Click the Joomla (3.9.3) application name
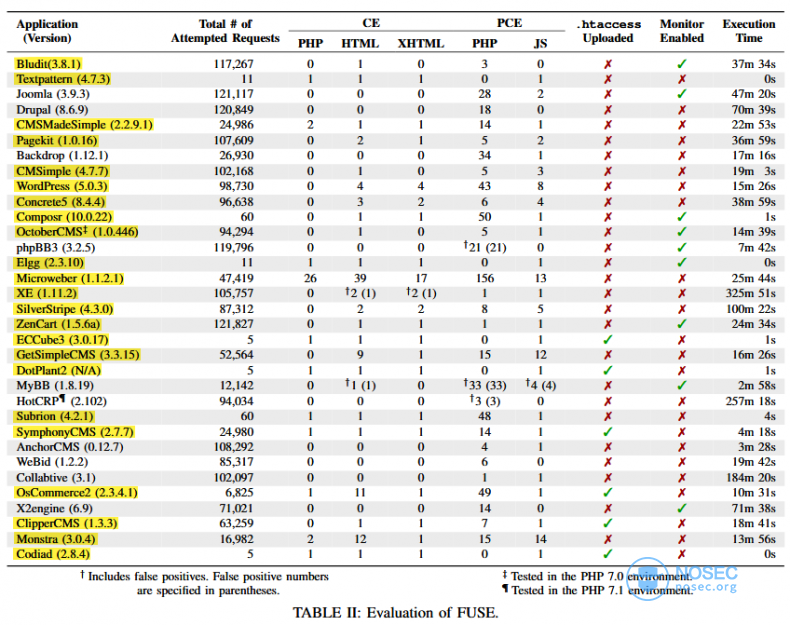 point(52,94)
